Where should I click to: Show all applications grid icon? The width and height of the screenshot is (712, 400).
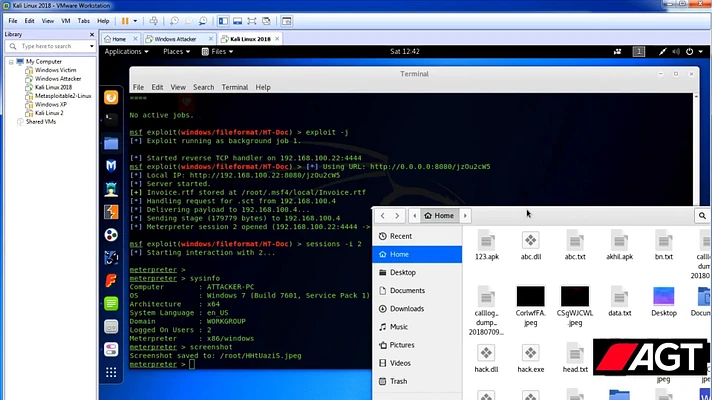coord(111,373)
